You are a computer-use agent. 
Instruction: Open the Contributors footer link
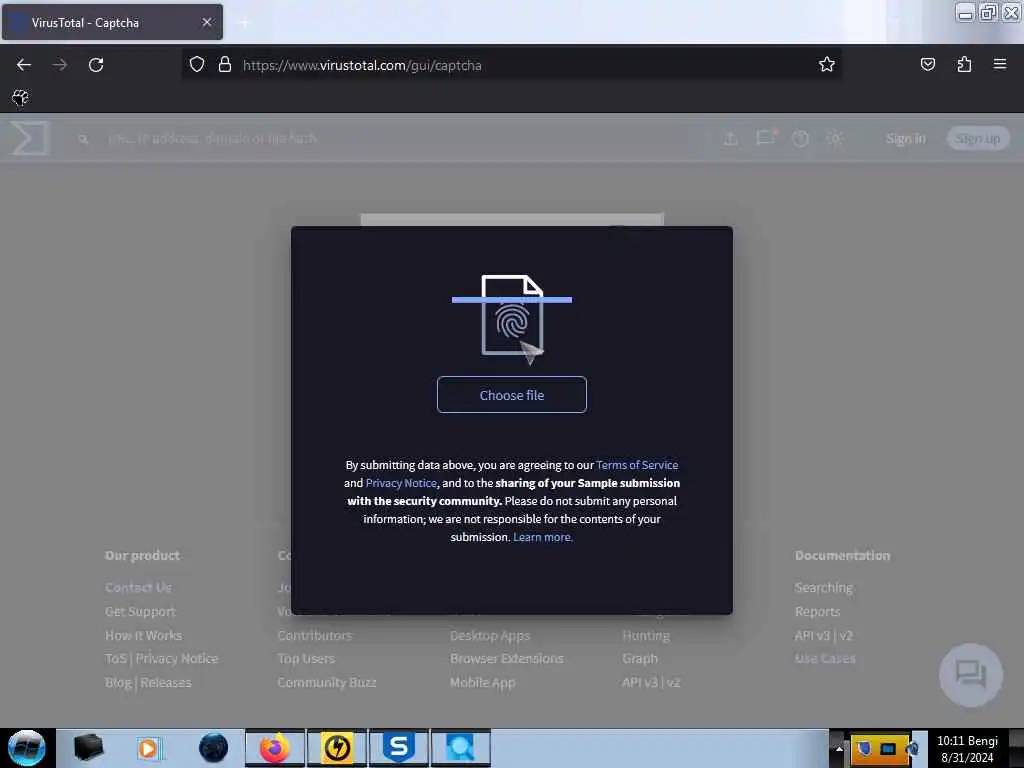click(314, 635)
